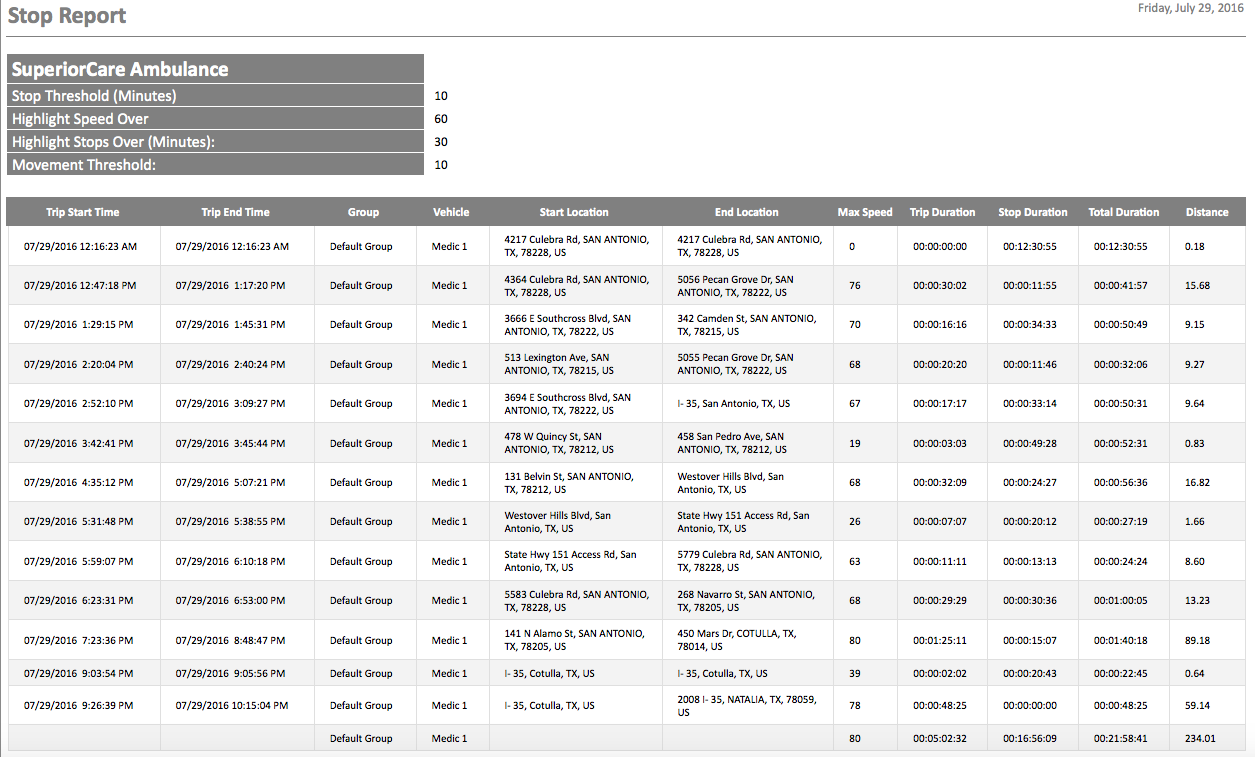The height and width of the screenshot is (757, 1255).
Task: Click the total distance 234.01
Action: point(1200,738)
